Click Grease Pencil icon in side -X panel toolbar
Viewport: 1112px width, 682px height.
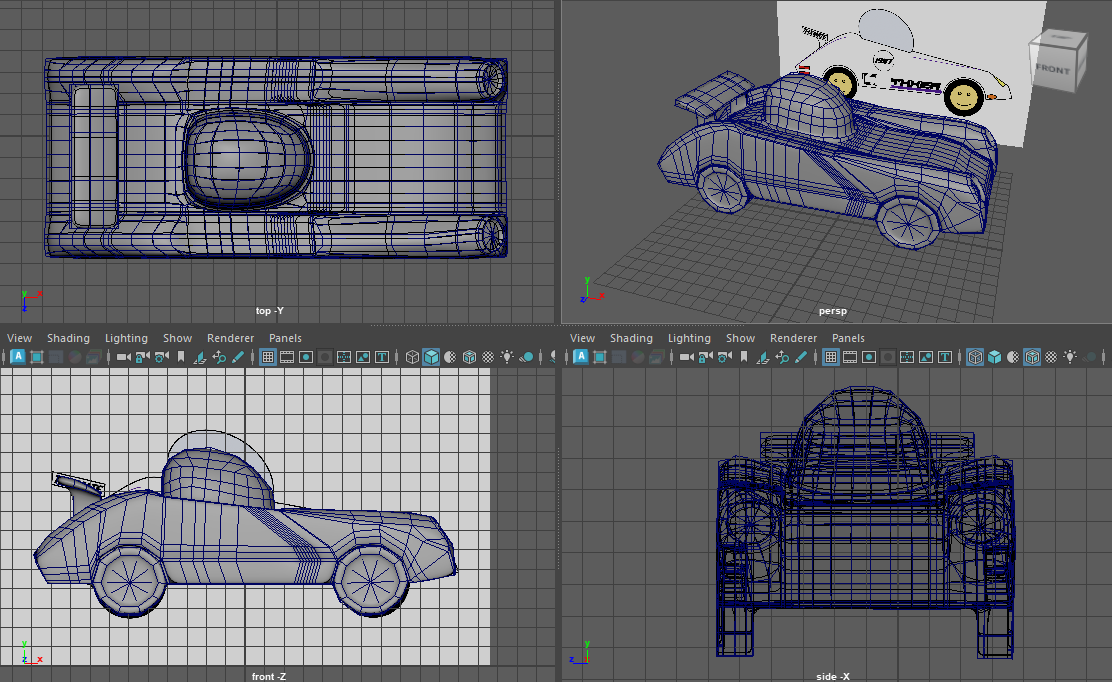click(x=801, y=357)
